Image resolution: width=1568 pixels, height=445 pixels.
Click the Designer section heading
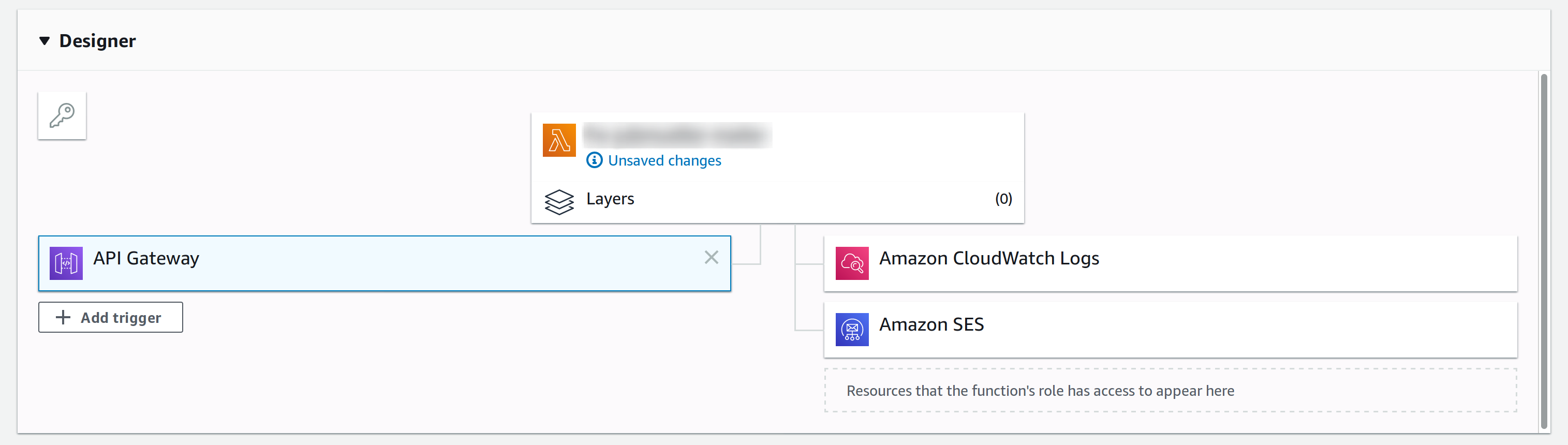[x=97, y=41]
